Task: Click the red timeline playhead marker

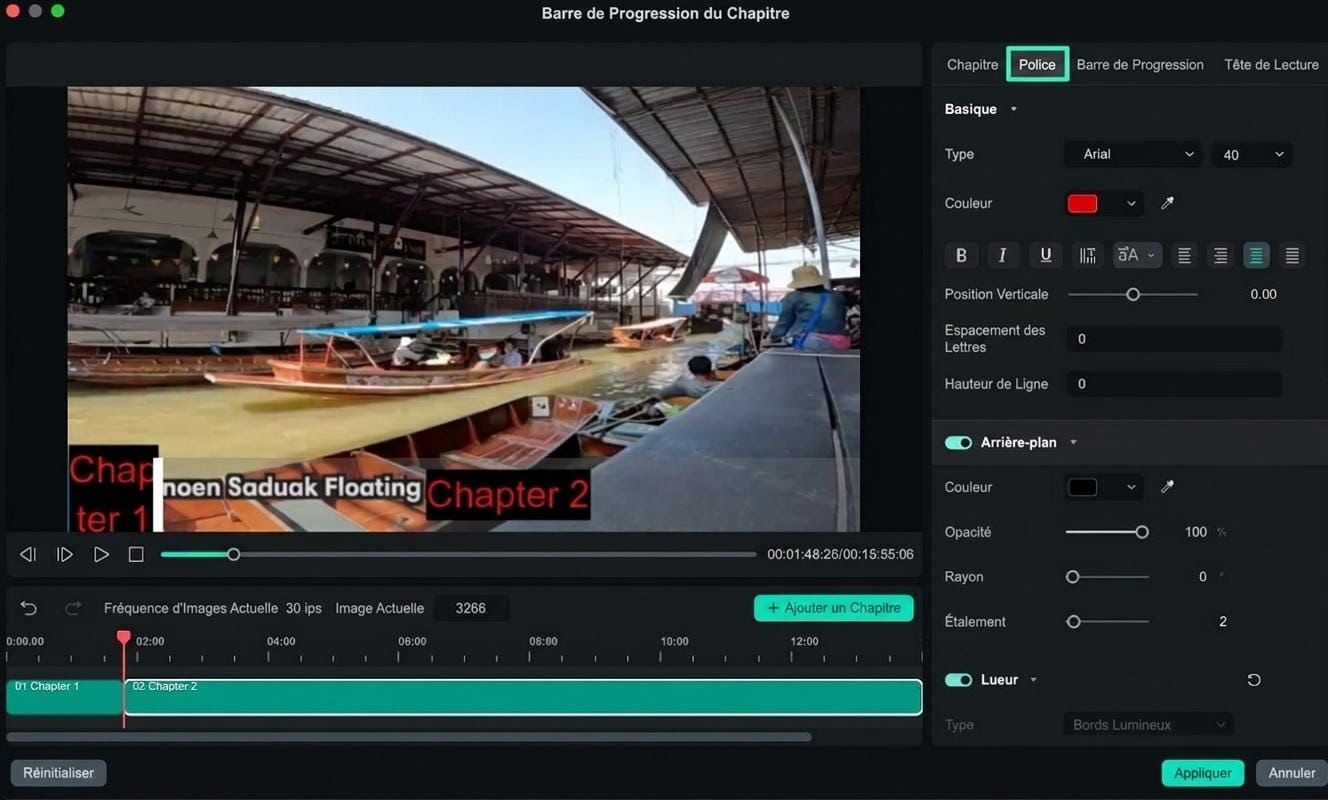Action: pyautogui.click(x=124, y=637)
